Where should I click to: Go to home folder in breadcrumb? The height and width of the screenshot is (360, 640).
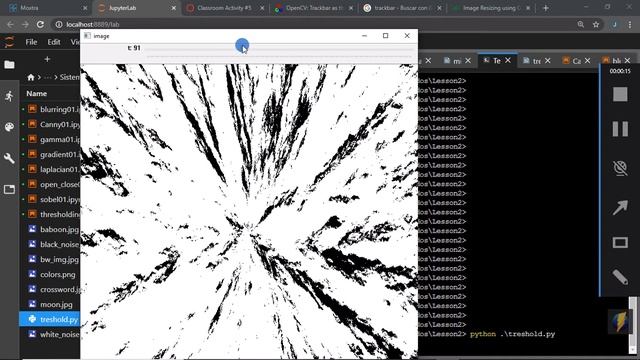[31, 77]
